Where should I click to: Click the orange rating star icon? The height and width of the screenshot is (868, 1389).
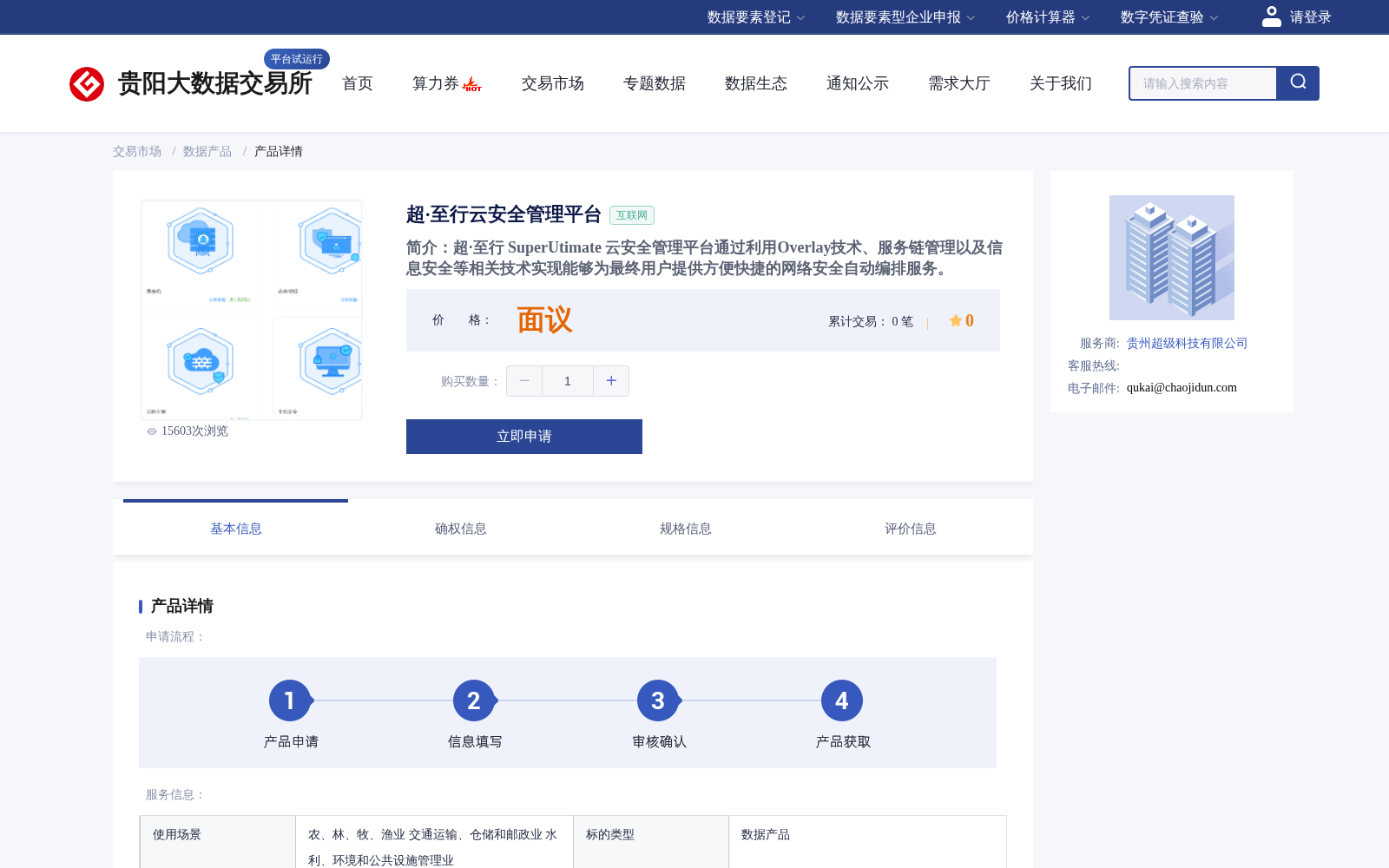click(955, 320)
